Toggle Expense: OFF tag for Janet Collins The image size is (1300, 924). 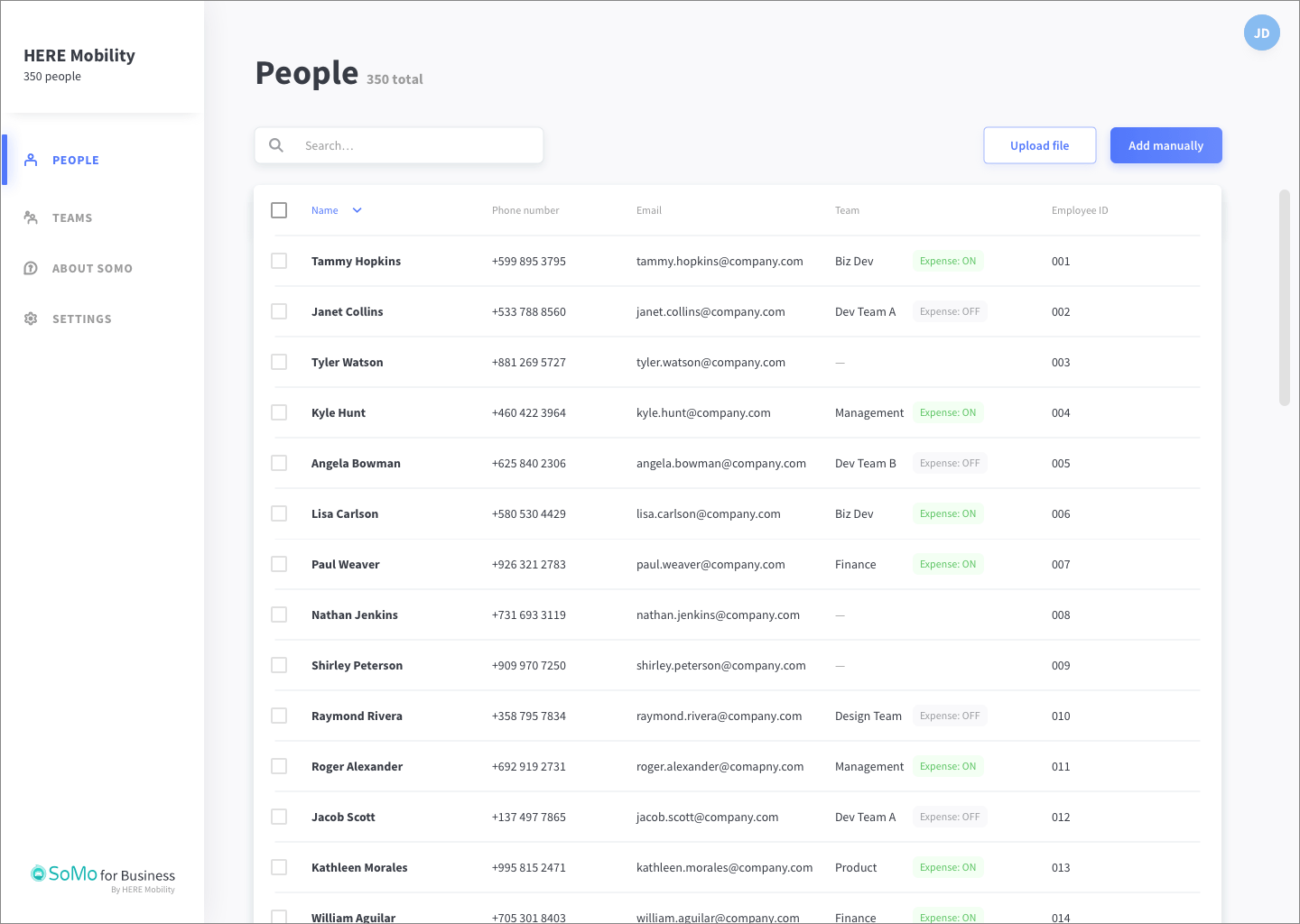pos(950,311)
